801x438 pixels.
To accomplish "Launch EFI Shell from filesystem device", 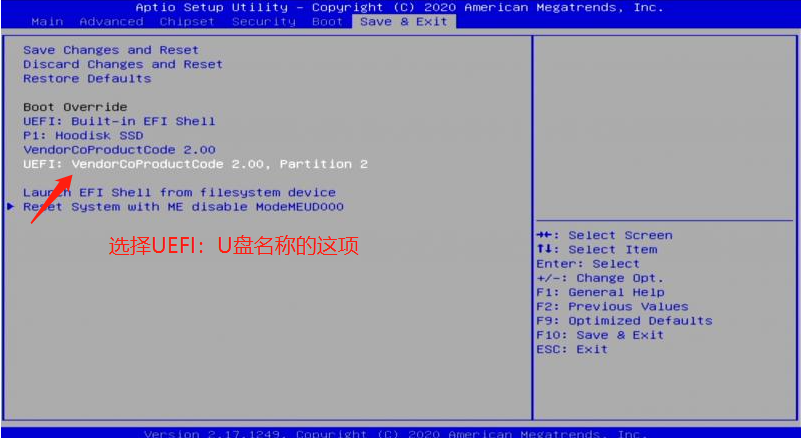I will coord(179,192).
